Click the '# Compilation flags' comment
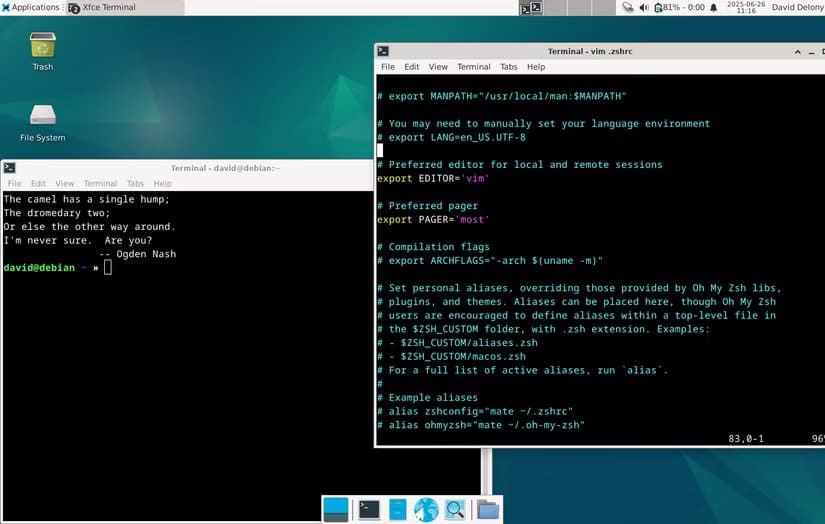Image resolution: width=825 pixels, height=524 pixels. click(x=433, y=247)
